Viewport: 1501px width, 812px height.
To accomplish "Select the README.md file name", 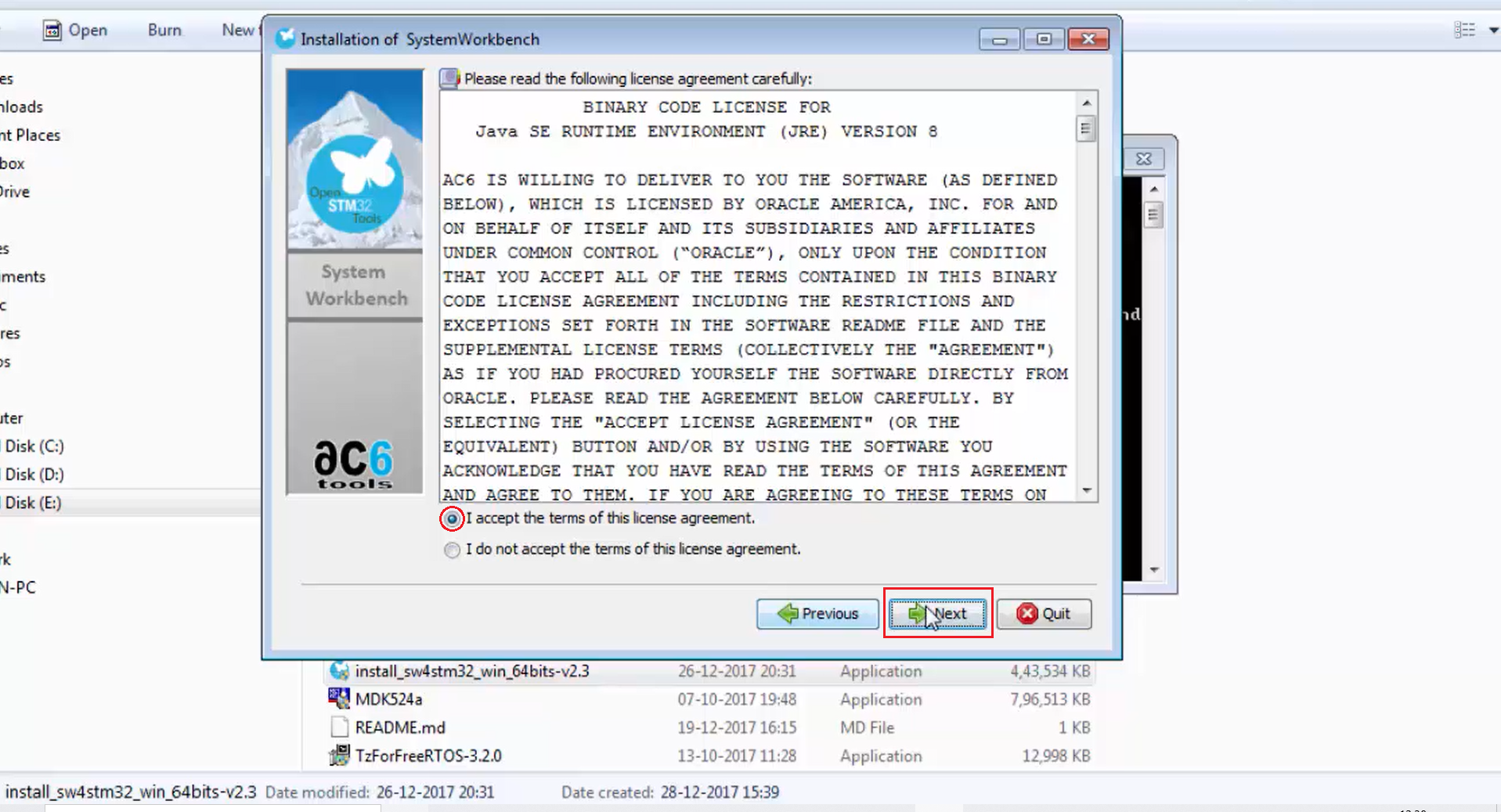I will coord(400,727).
